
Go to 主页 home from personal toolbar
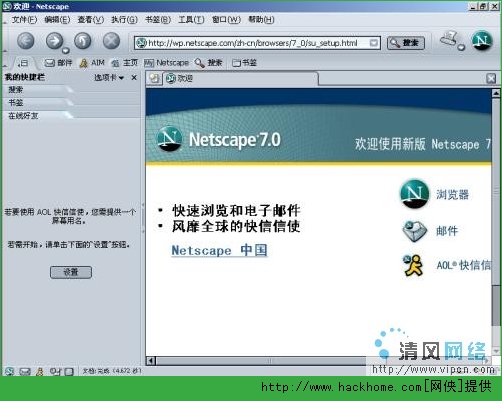tap(125, 63)
